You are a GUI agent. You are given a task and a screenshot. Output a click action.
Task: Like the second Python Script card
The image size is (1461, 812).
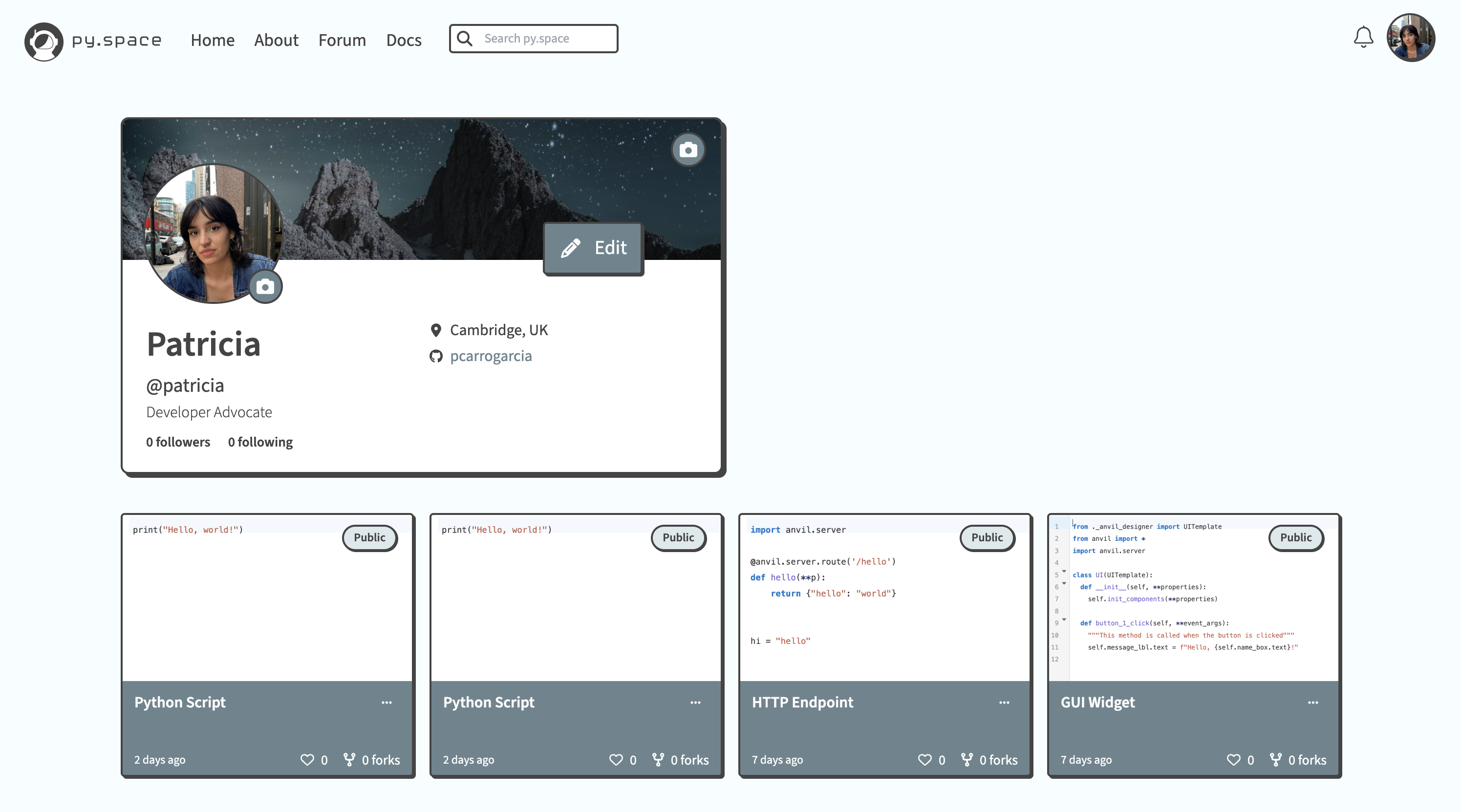[x=616, y=760]
